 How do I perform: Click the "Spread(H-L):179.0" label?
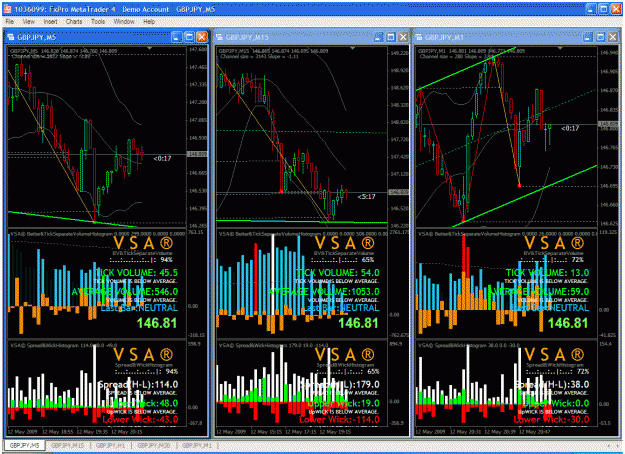[340, 385]
